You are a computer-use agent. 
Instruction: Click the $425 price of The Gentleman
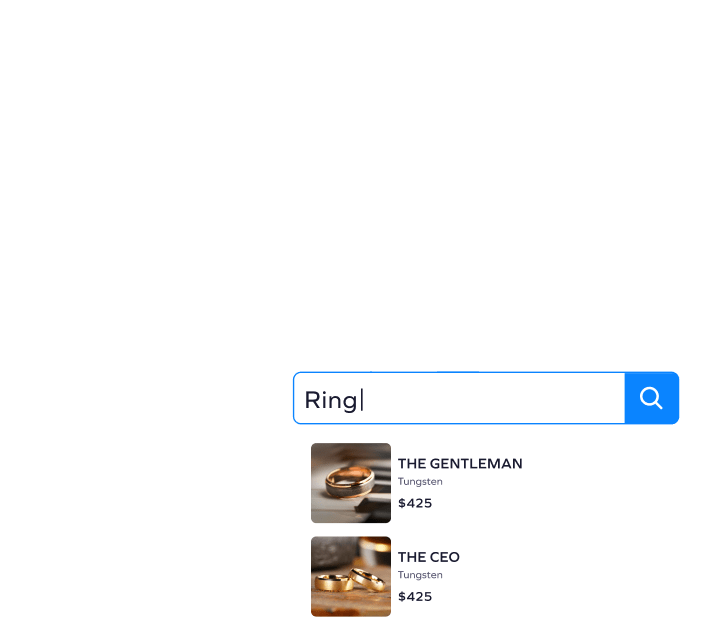(415, 503)
